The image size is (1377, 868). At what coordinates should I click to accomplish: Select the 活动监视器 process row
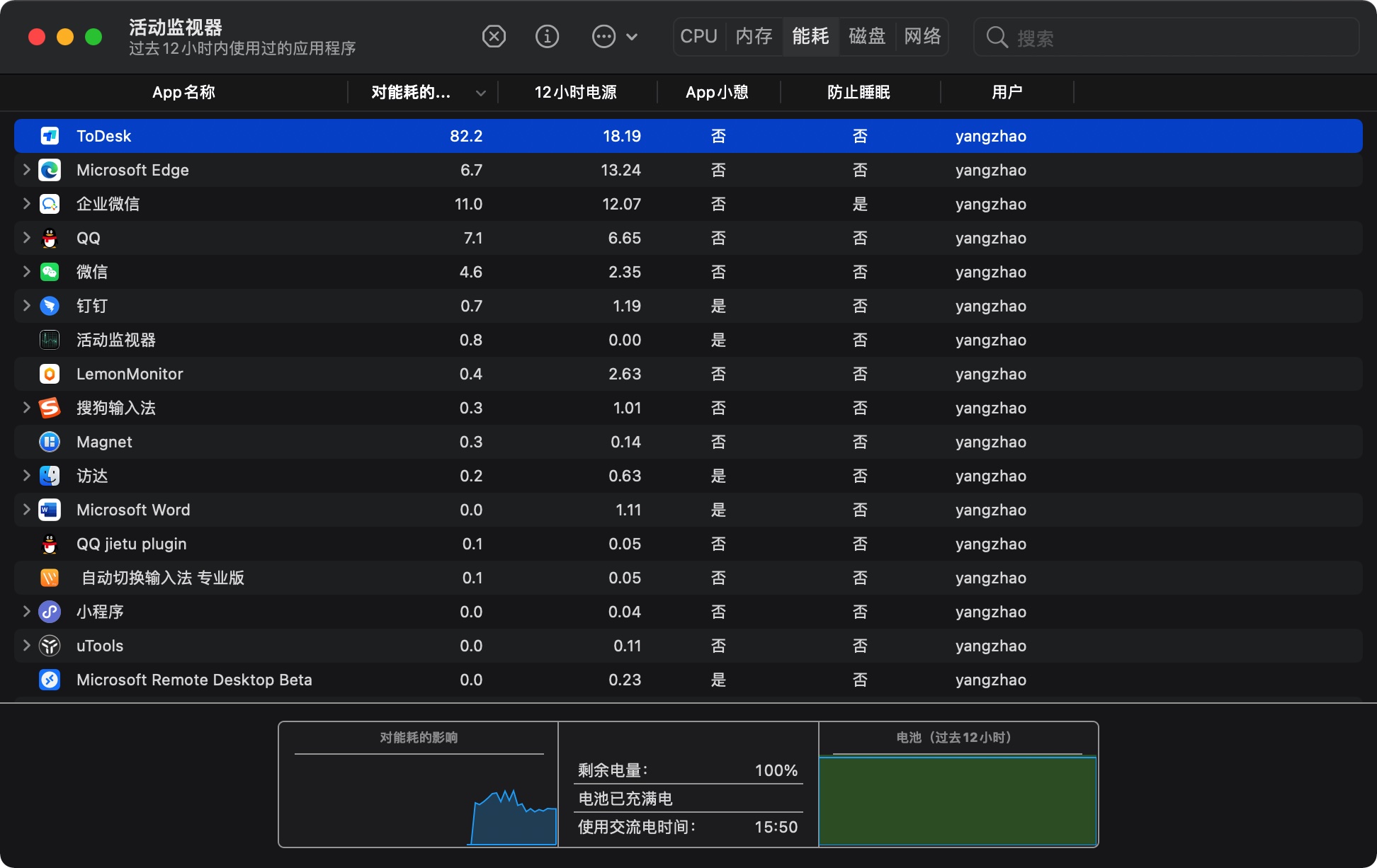(116, 340)
